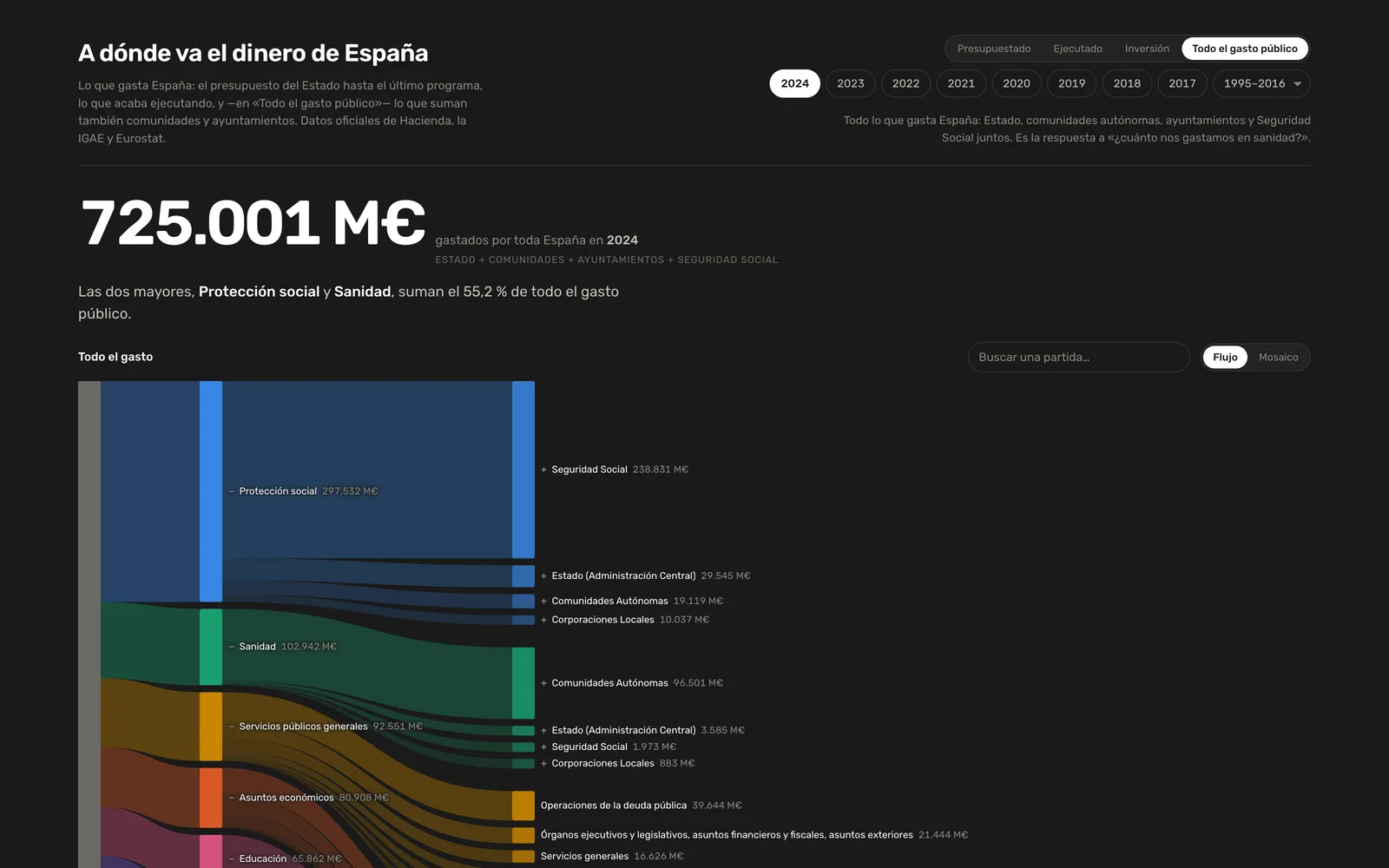This screenshot has height=868, width=1389.
Task: Select year 2017
Action: coord(1182,83)
